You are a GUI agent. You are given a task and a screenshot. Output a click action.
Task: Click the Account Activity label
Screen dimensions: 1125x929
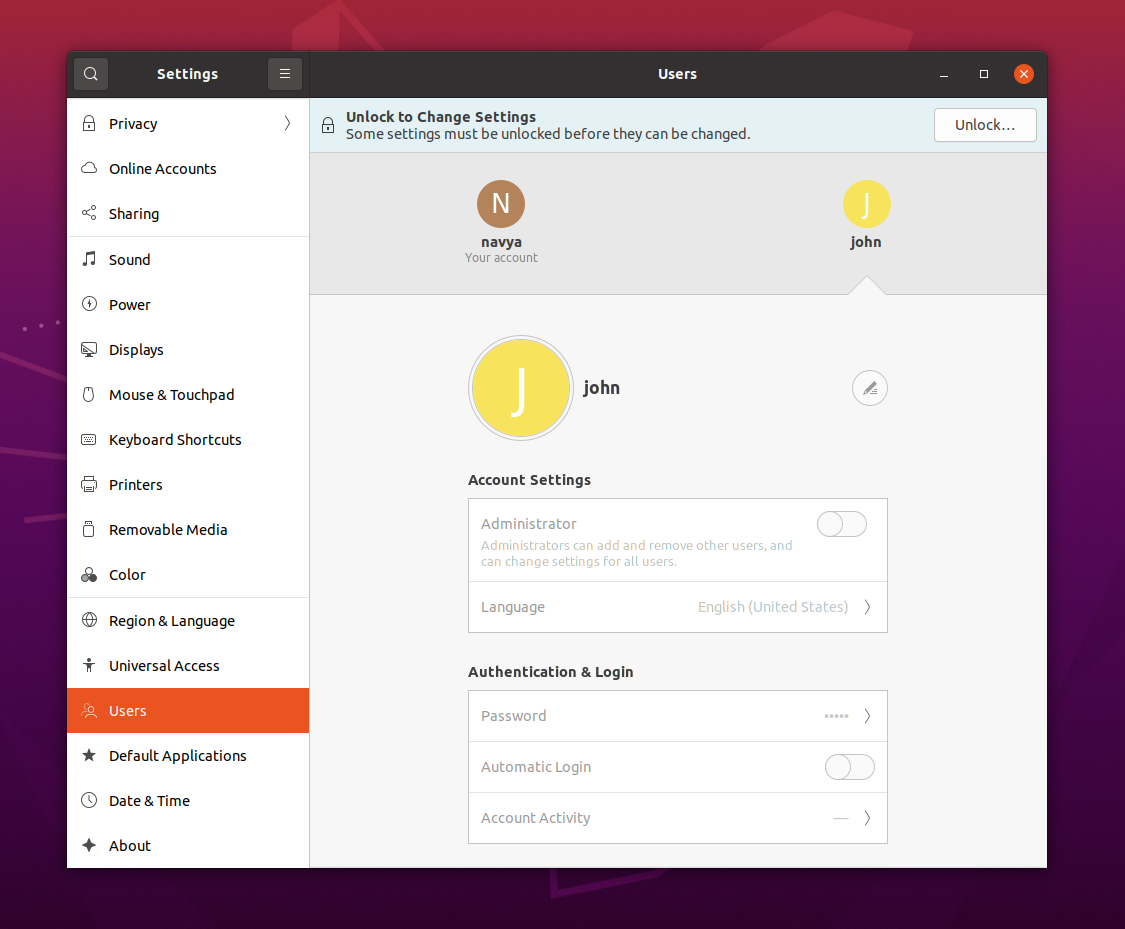(x=535, y=818)
